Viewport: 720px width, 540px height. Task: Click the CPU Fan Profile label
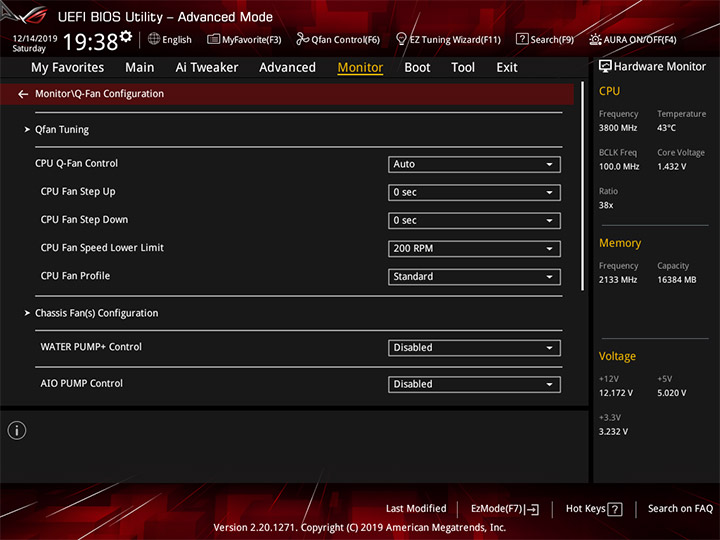coord(75,276)
